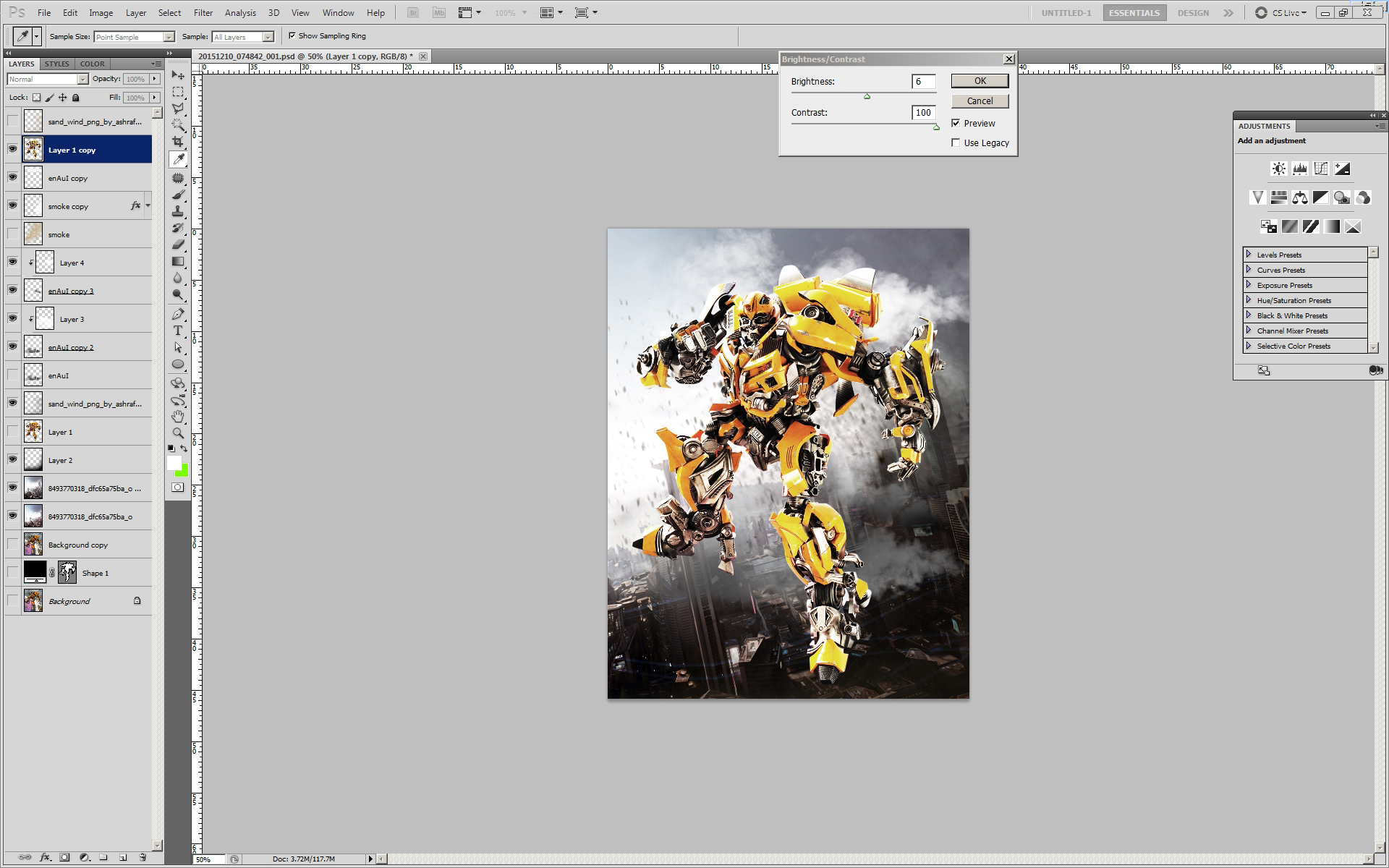Open the Layer menu
Image resolution: width=1389 pixels, height=868 pixels.
point(136,12)
